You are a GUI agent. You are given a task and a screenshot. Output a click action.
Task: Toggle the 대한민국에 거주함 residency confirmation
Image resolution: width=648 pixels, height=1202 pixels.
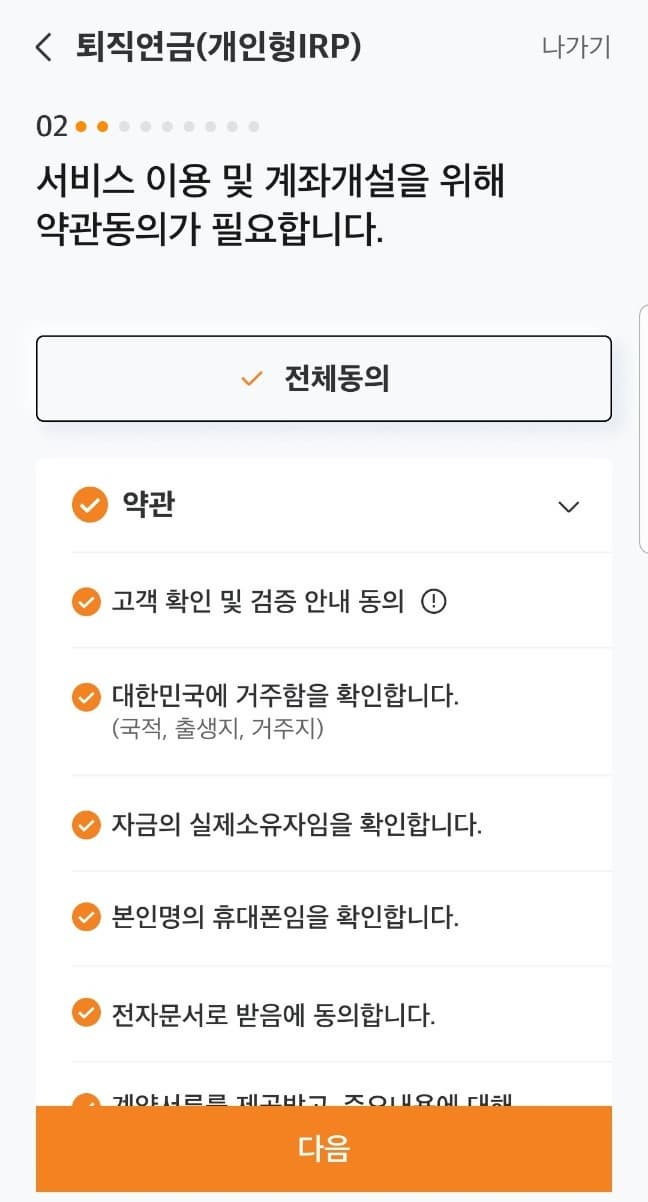coord(86,697)
